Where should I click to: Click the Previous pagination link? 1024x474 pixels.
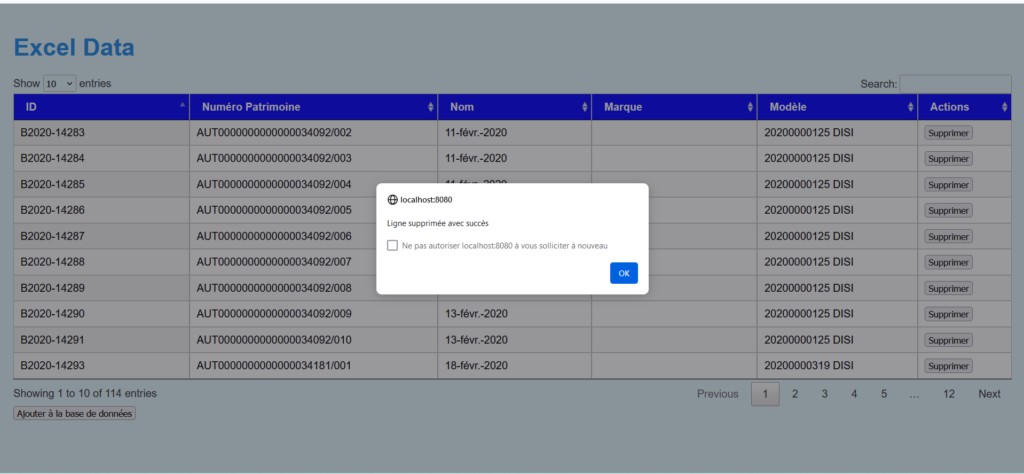(x=717, y=394)
